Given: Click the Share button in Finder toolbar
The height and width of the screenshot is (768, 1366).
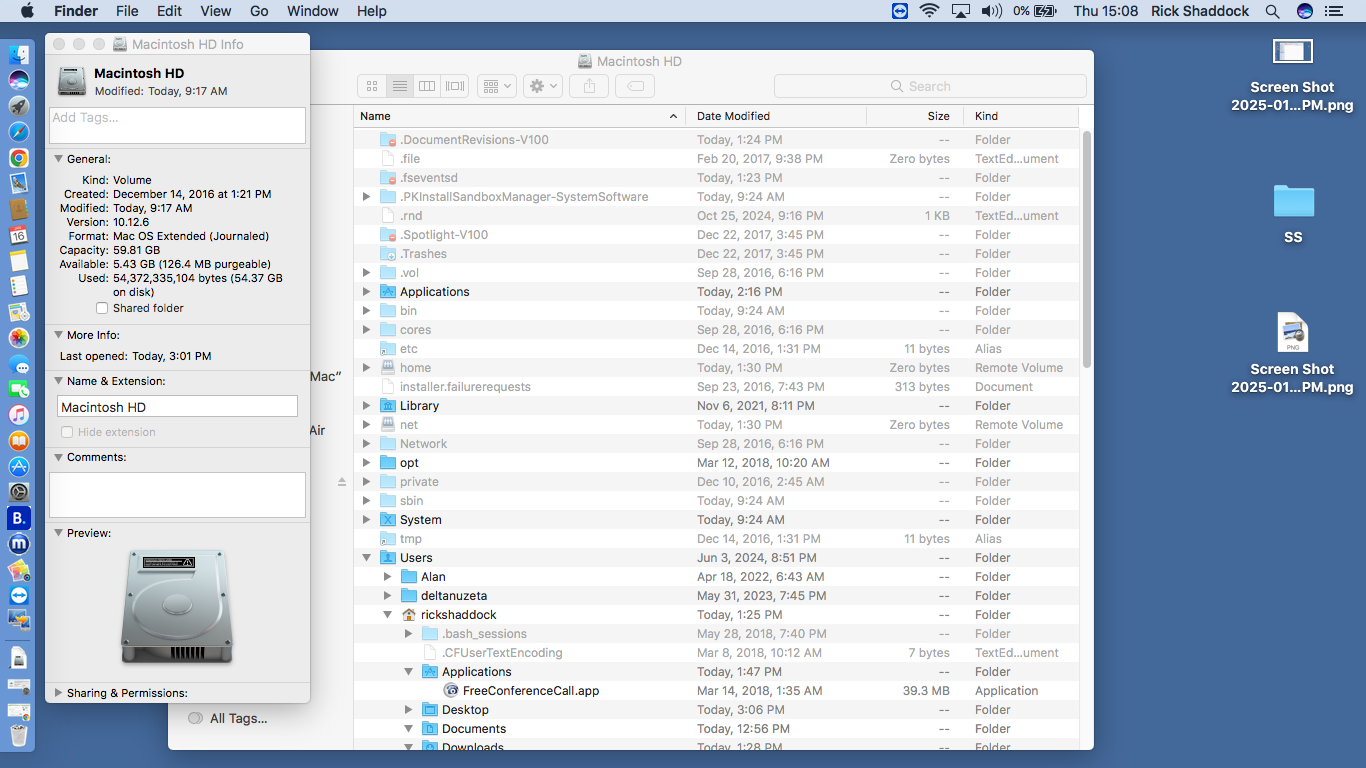Looking at the screenshot, I should pyautogui.click(x=589, y=86).
